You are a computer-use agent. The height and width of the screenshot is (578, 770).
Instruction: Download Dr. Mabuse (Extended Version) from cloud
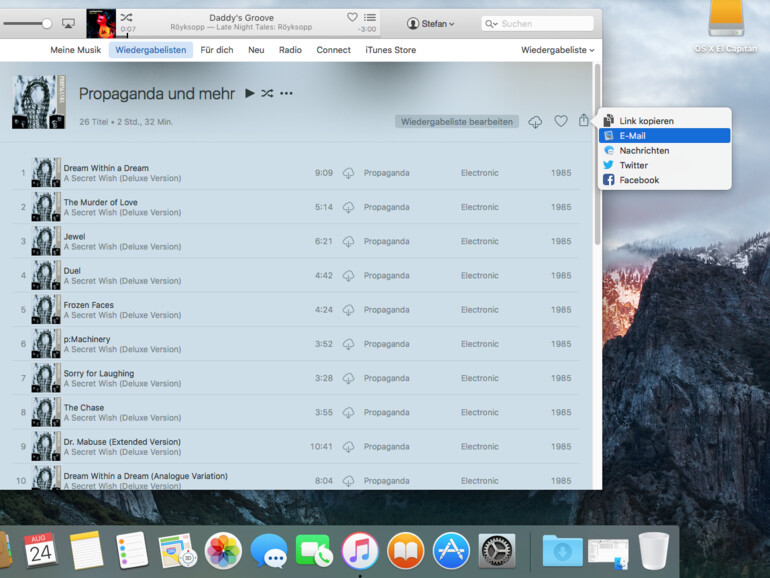point(348,446)
